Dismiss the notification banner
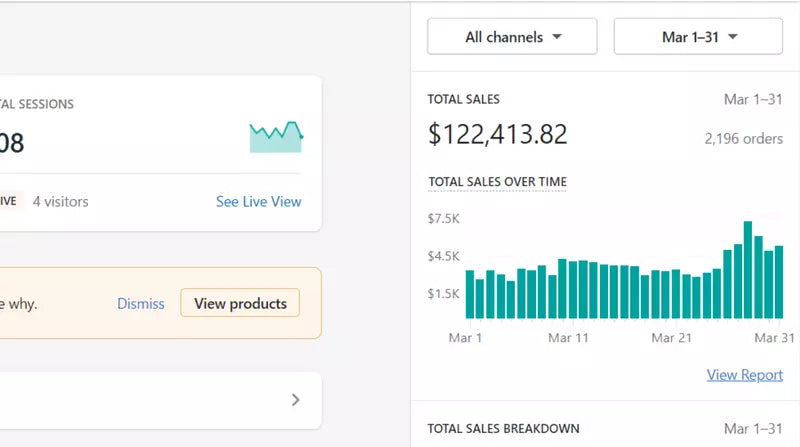This screenshot has height=447, width=800. point(140,303)
